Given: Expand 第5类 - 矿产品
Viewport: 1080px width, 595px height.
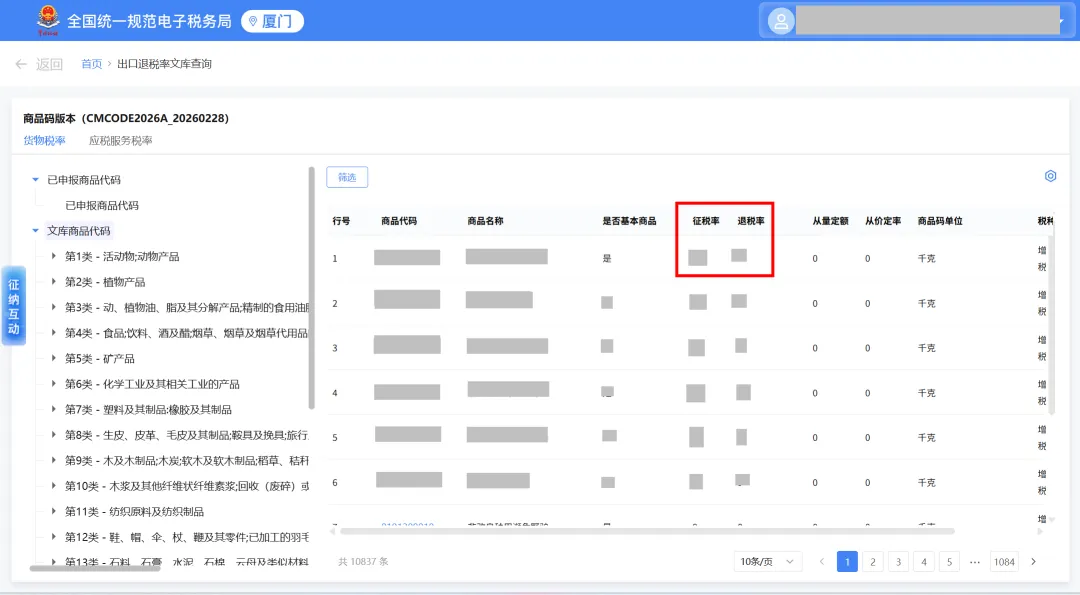Looking at the screenshot, I should 54,358.
